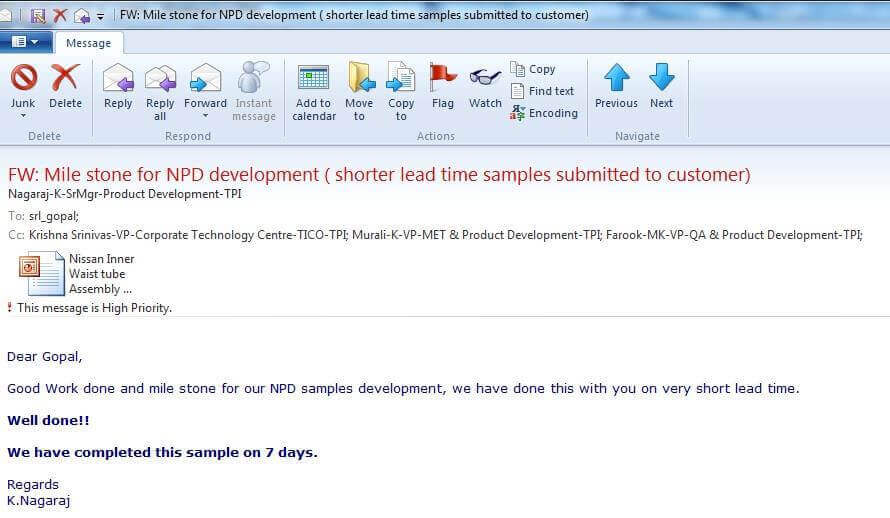Expand the Forward dropdown arrow
Screen dimensions: 890x518
coord(205,116)
